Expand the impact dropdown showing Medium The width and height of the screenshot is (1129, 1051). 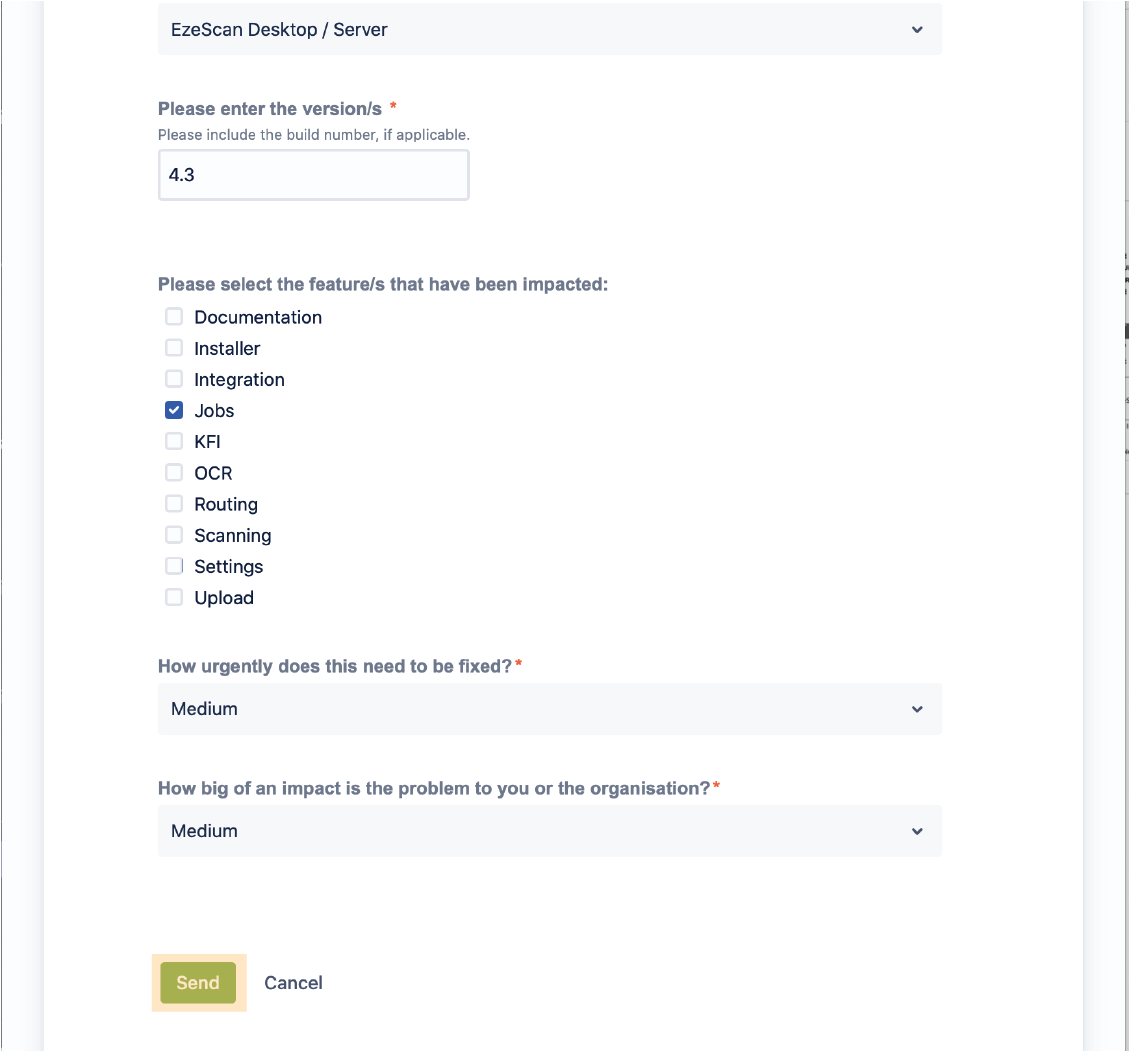click(x=549, y=831)
